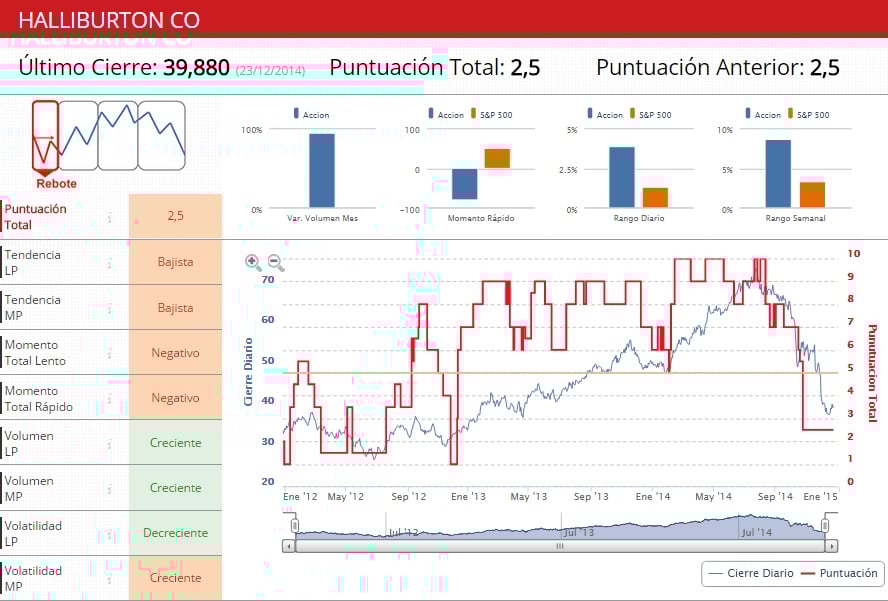
Task: Click the blue bar in Var. Volumen Mes
Action: (x=322, y=171)
